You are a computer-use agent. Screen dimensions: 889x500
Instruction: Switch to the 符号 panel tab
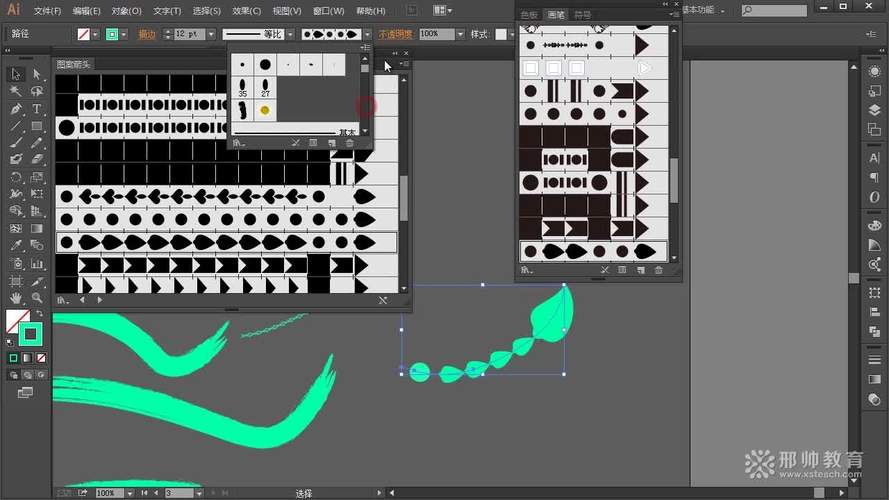pyautogui.click(x=581, y=15)
